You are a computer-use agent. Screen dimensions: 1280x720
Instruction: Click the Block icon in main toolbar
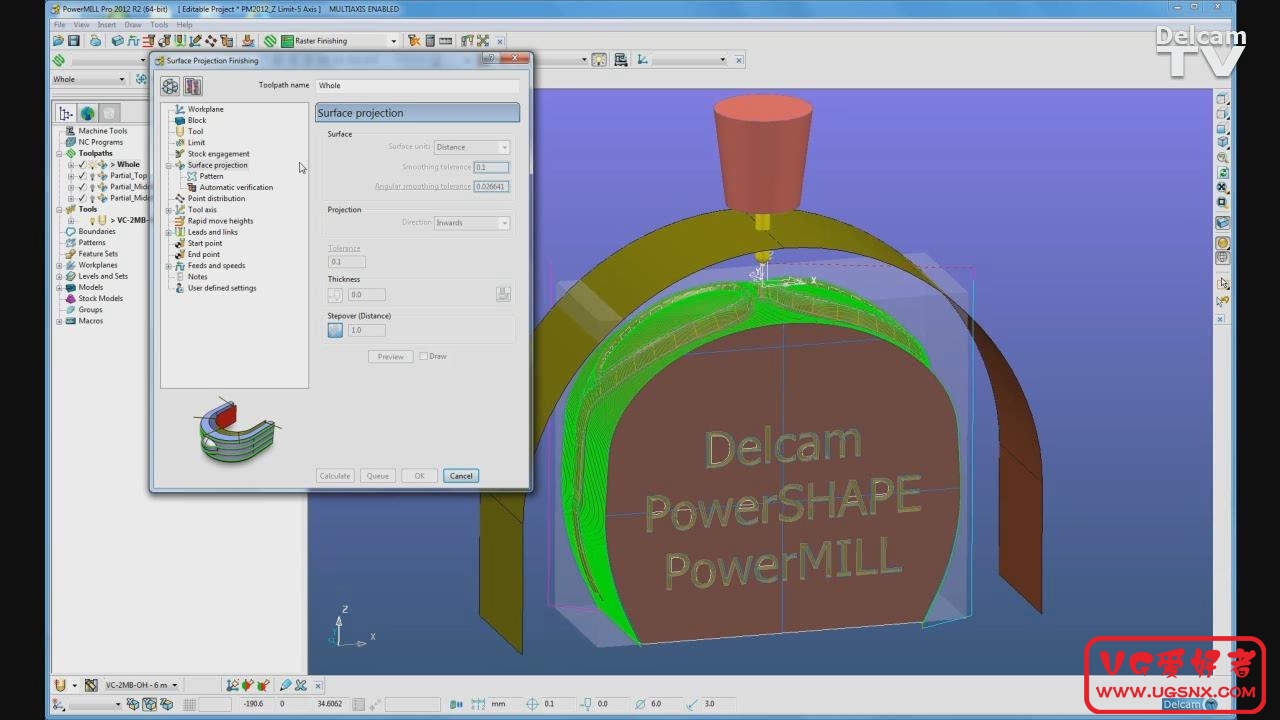point(118,41)
